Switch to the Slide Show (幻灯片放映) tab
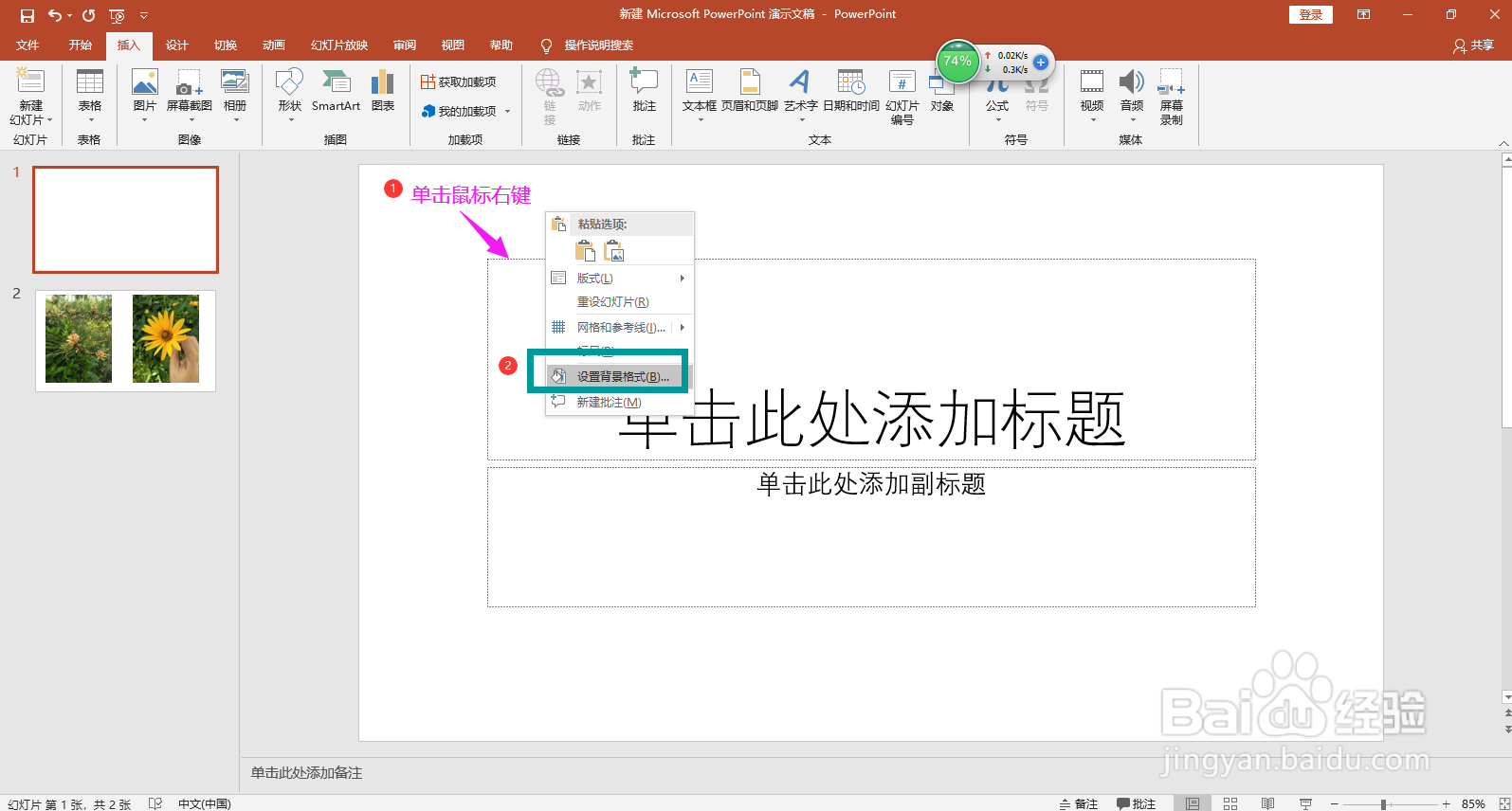Image resolution: width=1512 pixels, height=811 pixels. click(338, 45)
